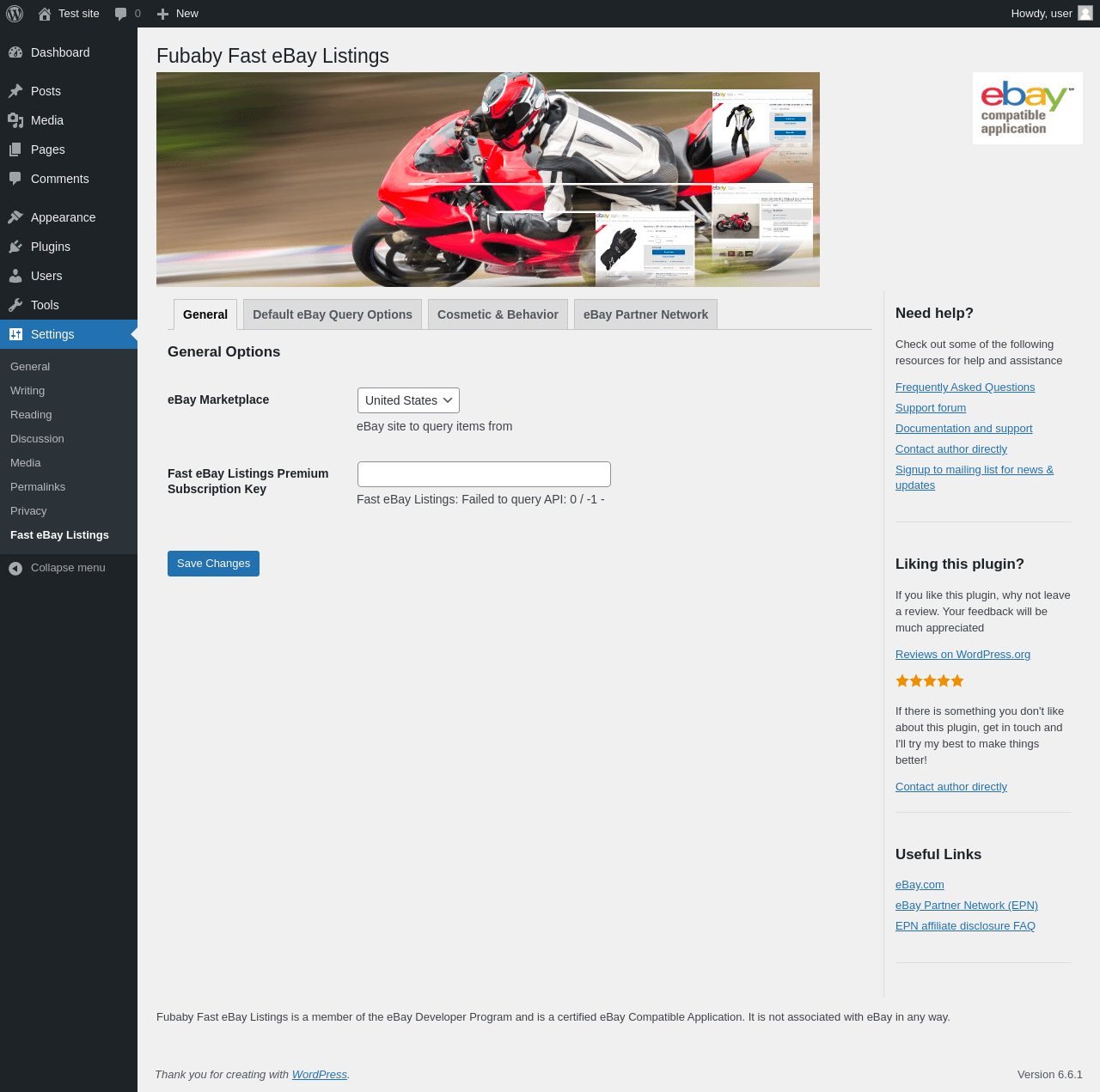Click Collapse menu label
Viewport: 1100px width, 1092px height.
pyautogui.click(x=68, y=568)
